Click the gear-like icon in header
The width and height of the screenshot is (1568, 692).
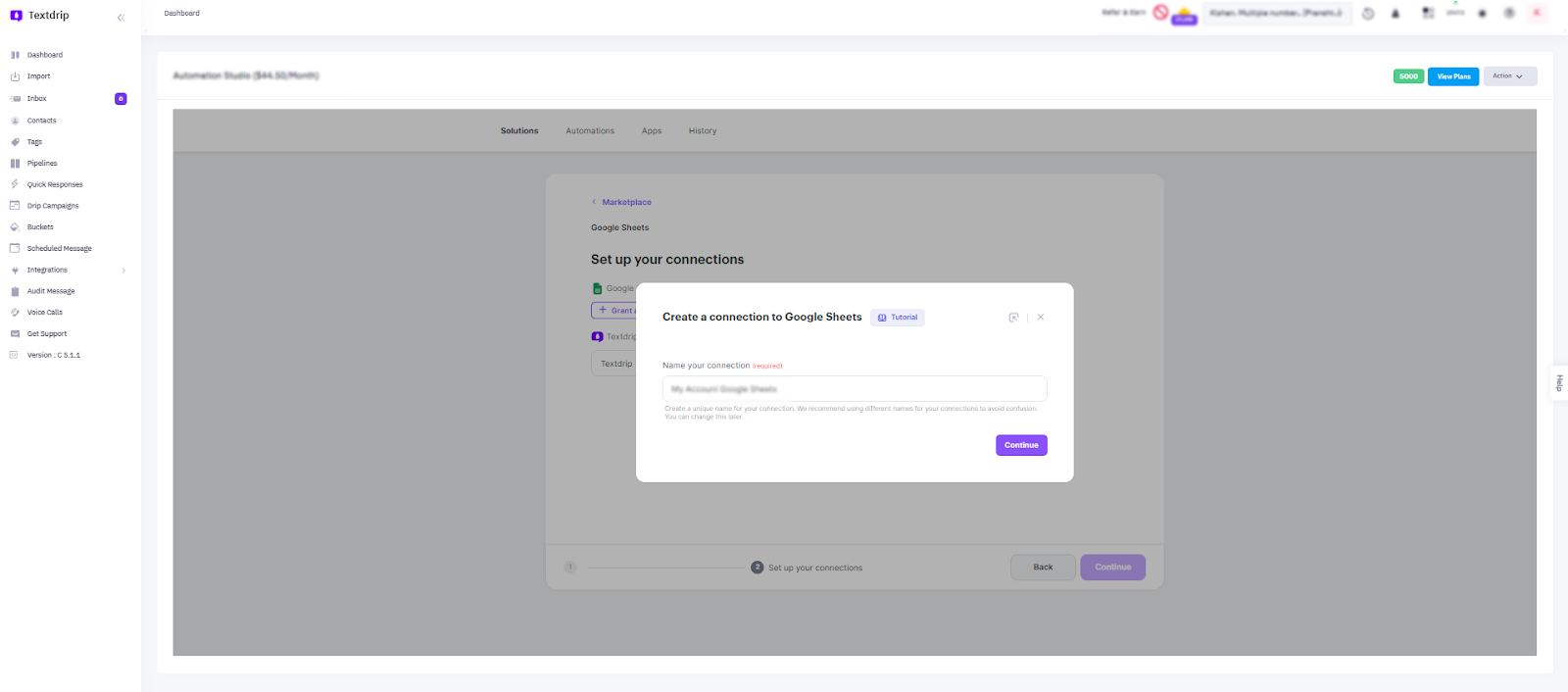1482,14
